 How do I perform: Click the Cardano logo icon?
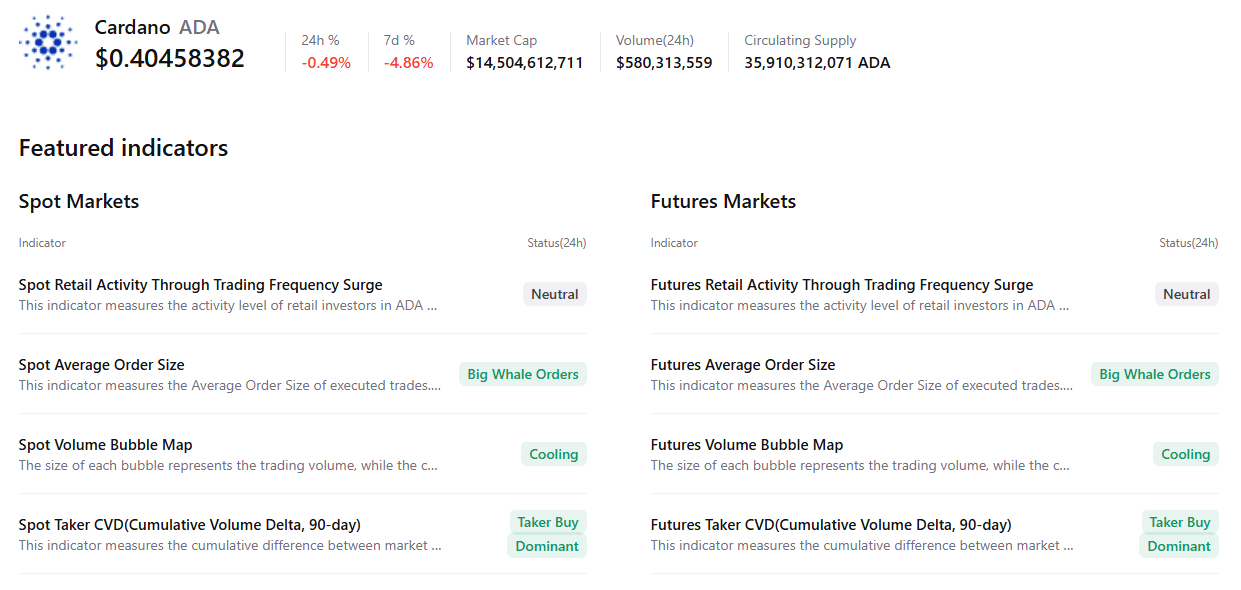48,42
